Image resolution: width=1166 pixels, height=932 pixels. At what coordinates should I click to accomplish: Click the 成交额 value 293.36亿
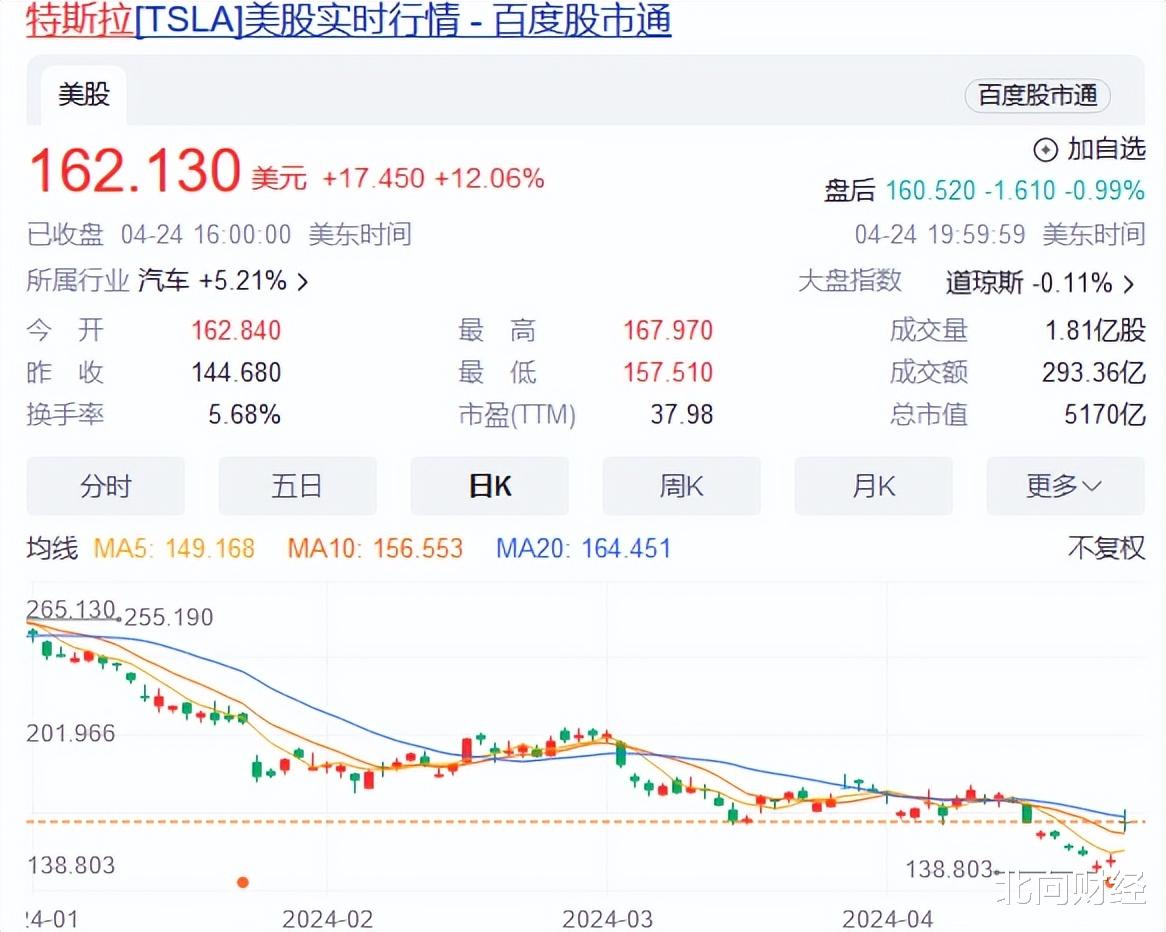click(x=1093, y=372)
